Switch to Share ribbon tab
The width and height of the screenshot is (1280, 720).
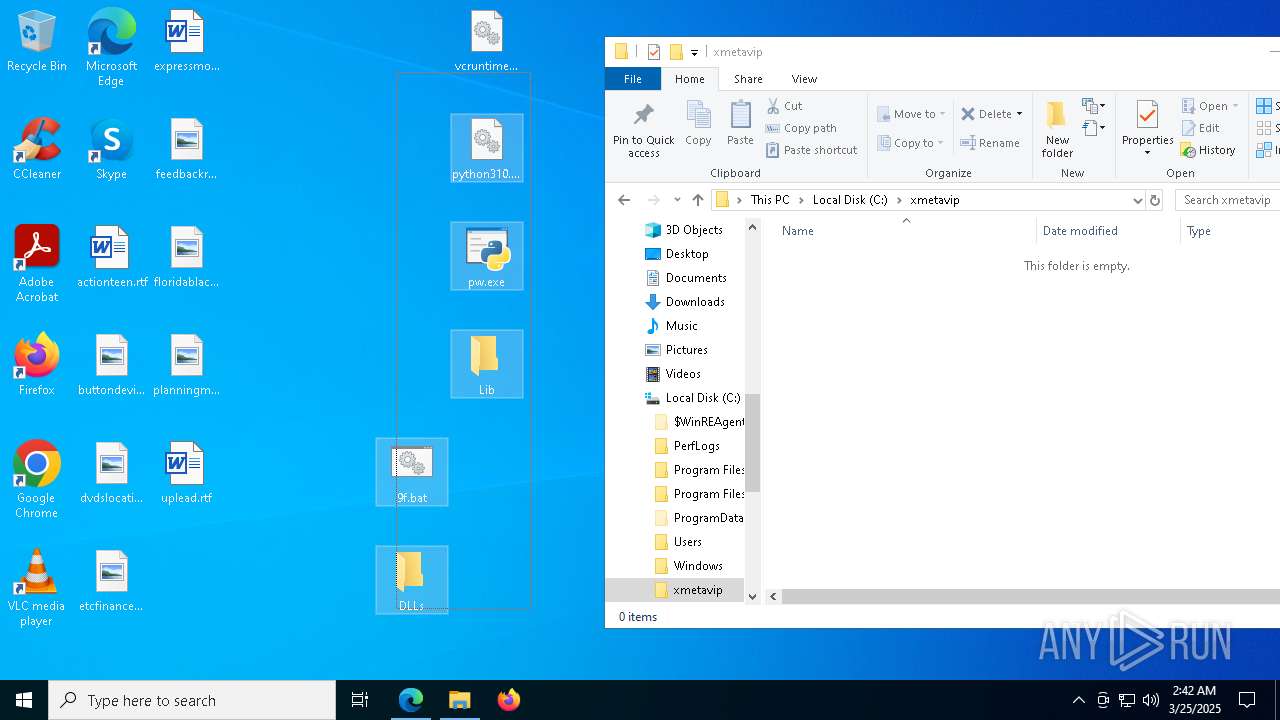tap(748, 79)
